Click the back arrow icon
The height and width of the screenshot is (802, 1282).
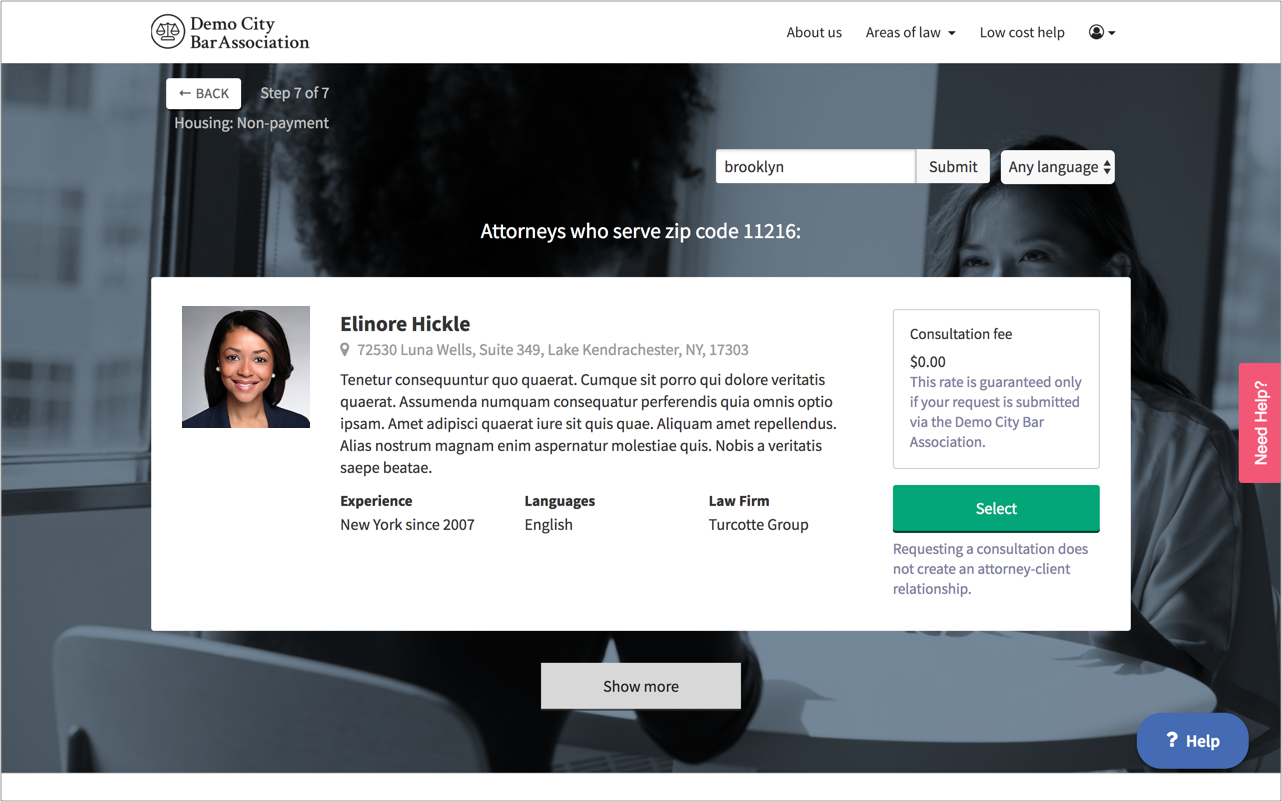point(184,93)
